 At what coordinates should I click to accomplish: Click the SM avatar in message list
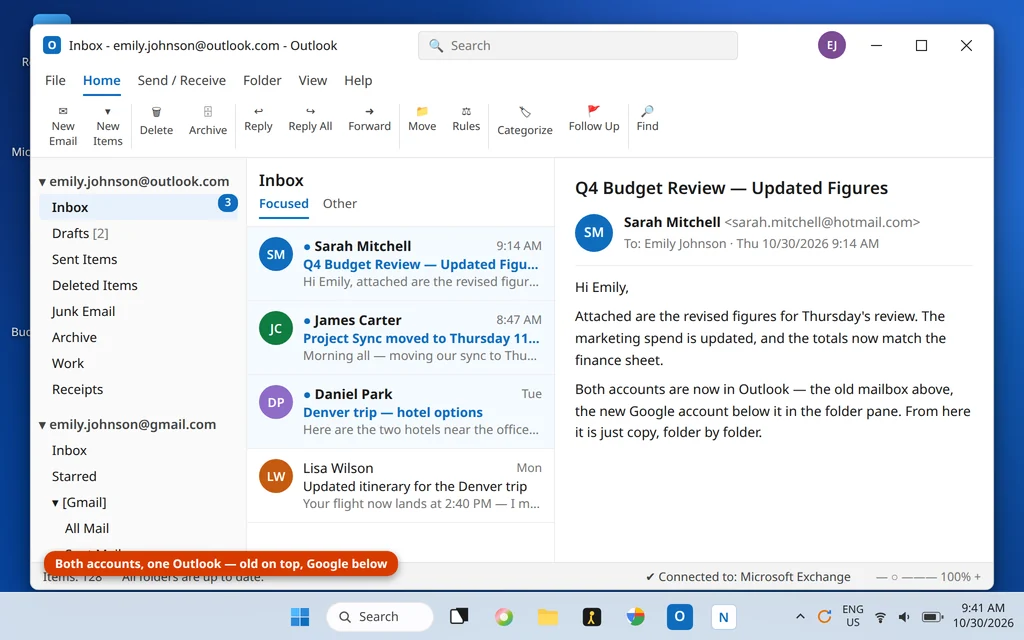[276, 254]
